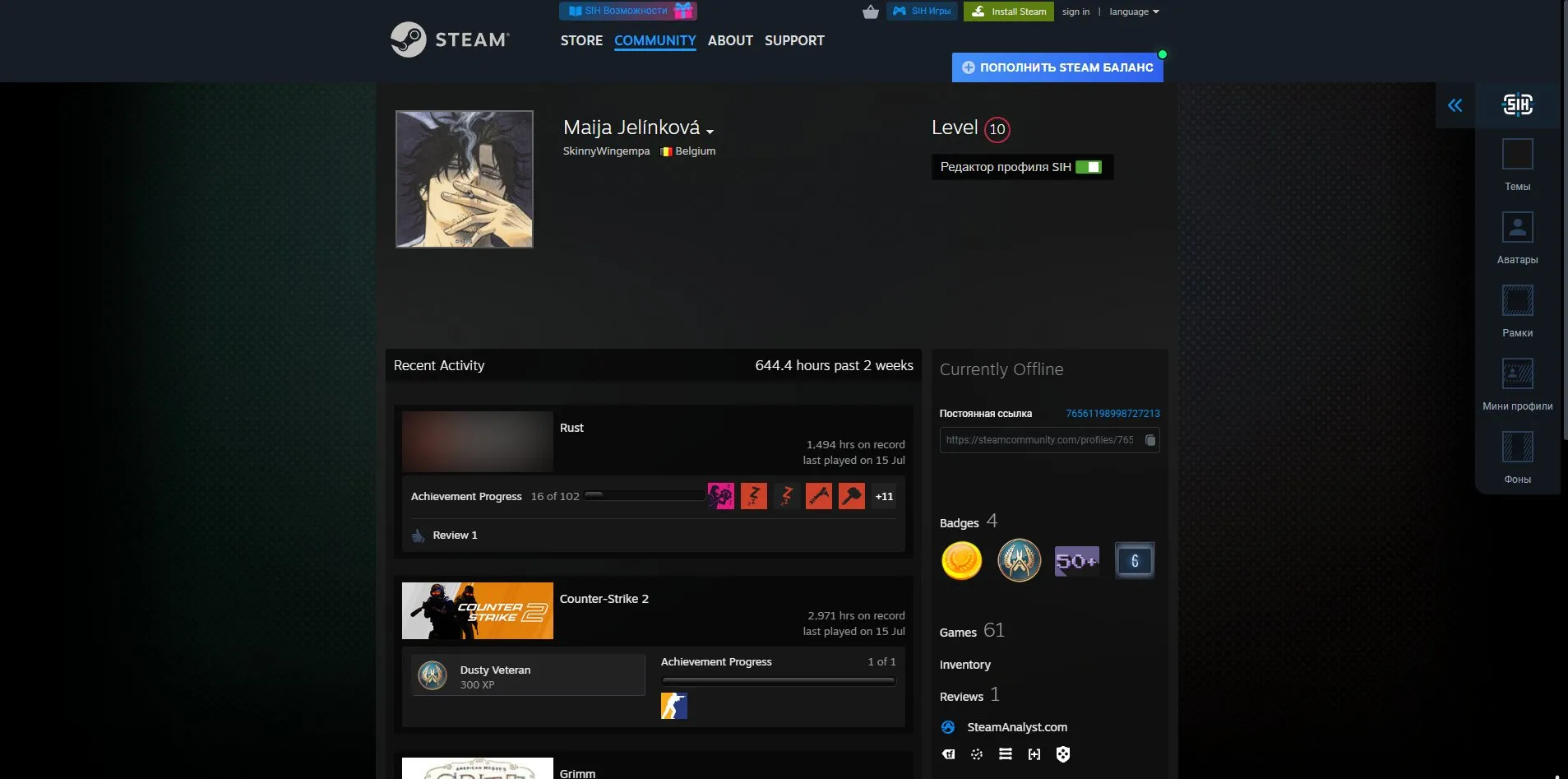Image resolution: width=1568 pixels, height=779 pixels.
Task: Toggle the Редактор профиля SIH switch
Action: (1089, 167)
